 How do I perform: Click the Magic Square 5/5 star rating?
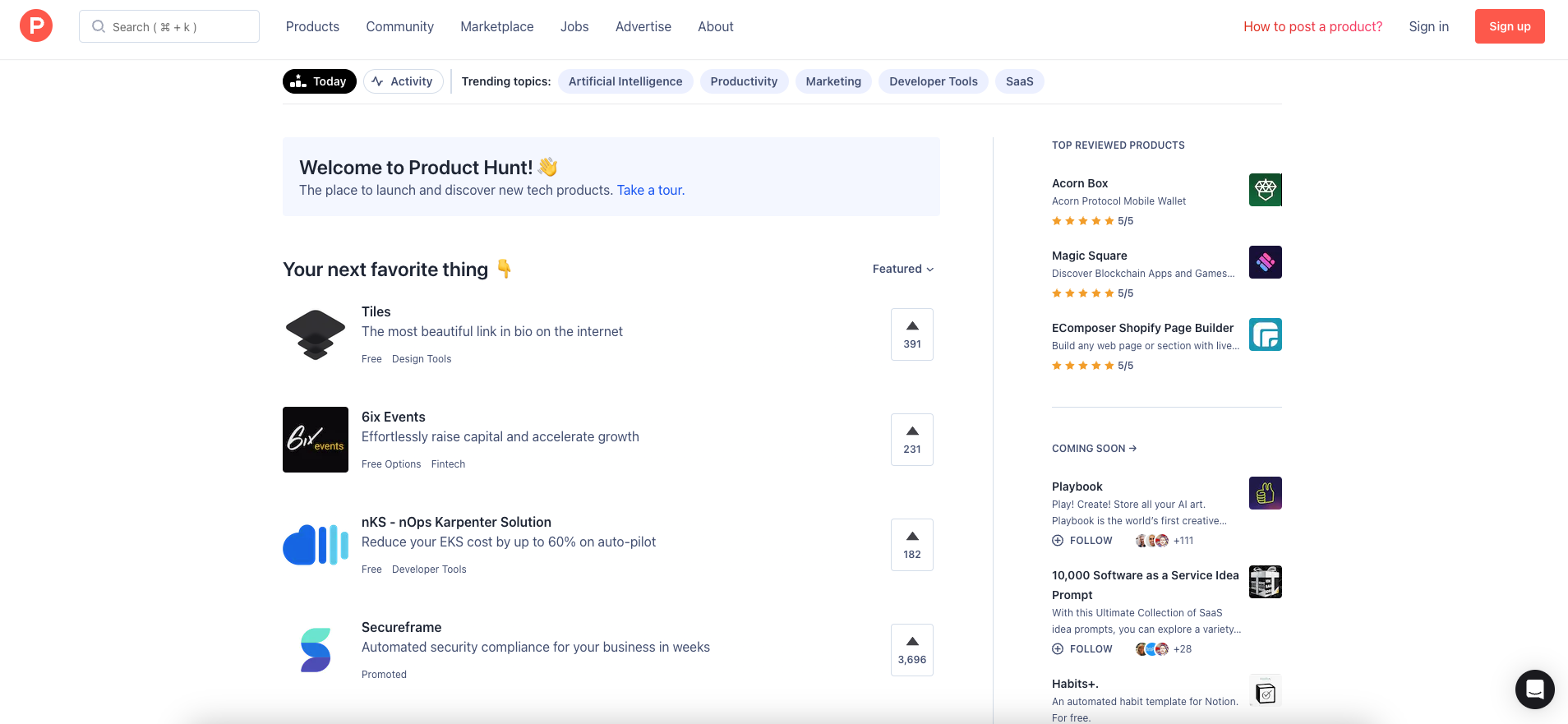click(x=1093, y=293)
